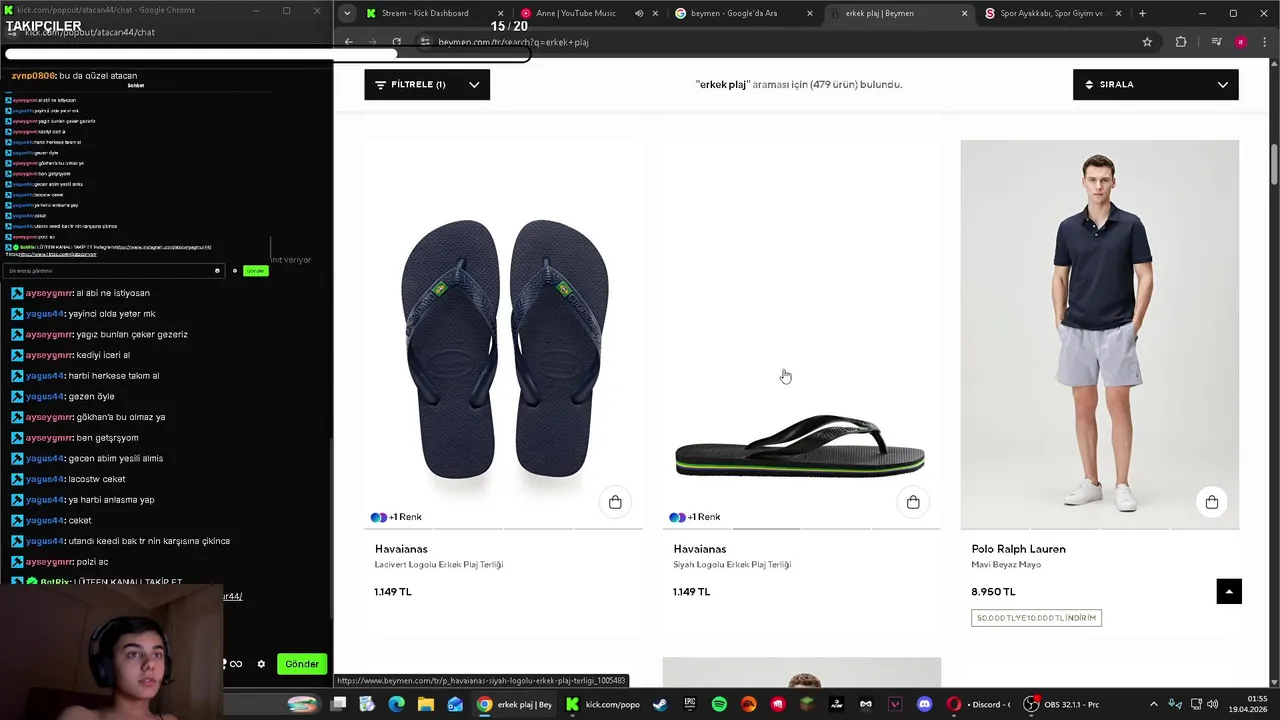Open navy Havaianas flip-flops product image
The height and width of the screenshot is (720, 1280).
tap(504, 335)
